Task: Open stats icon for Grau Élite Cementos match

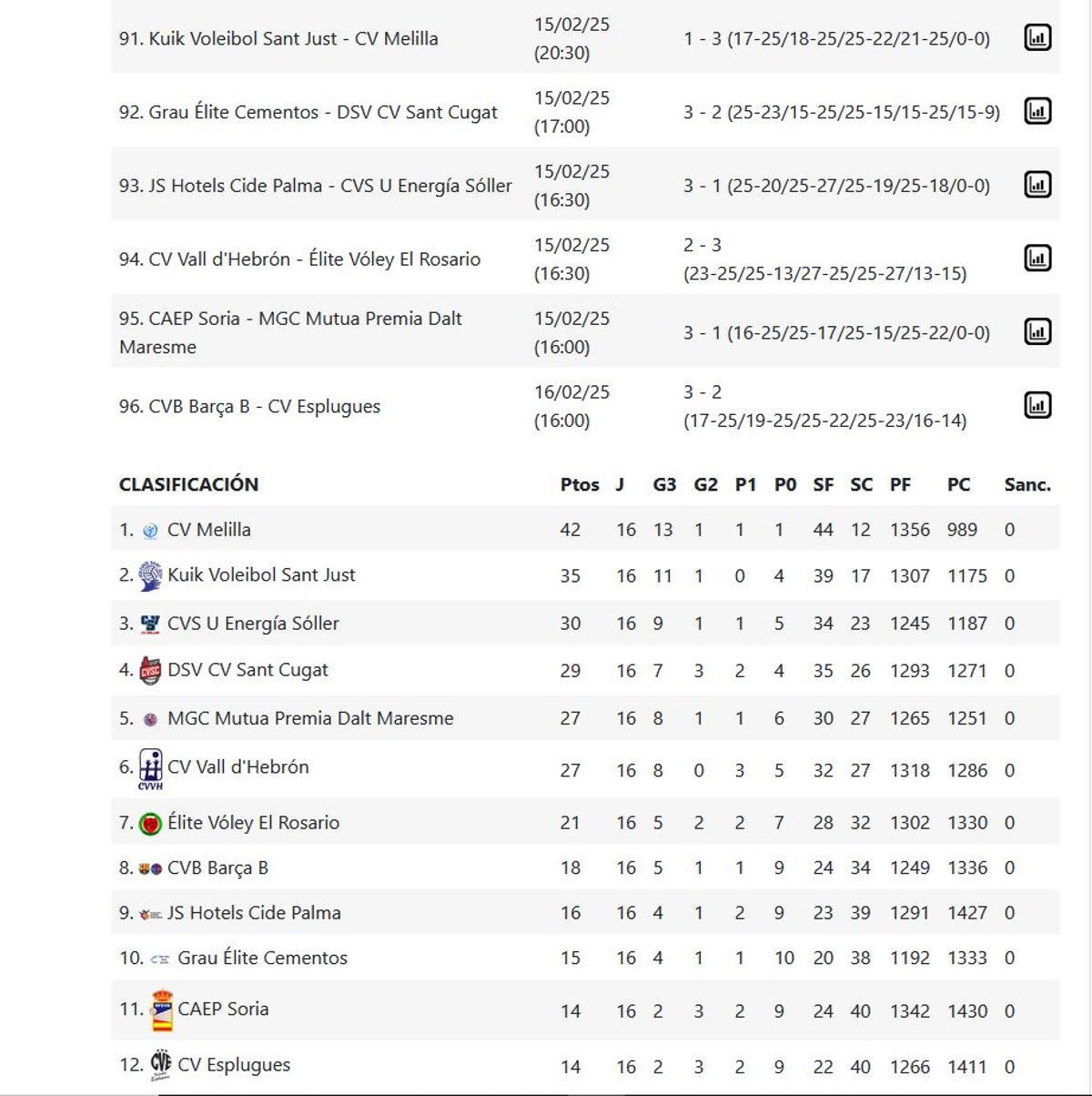Action: [1037, 111]
